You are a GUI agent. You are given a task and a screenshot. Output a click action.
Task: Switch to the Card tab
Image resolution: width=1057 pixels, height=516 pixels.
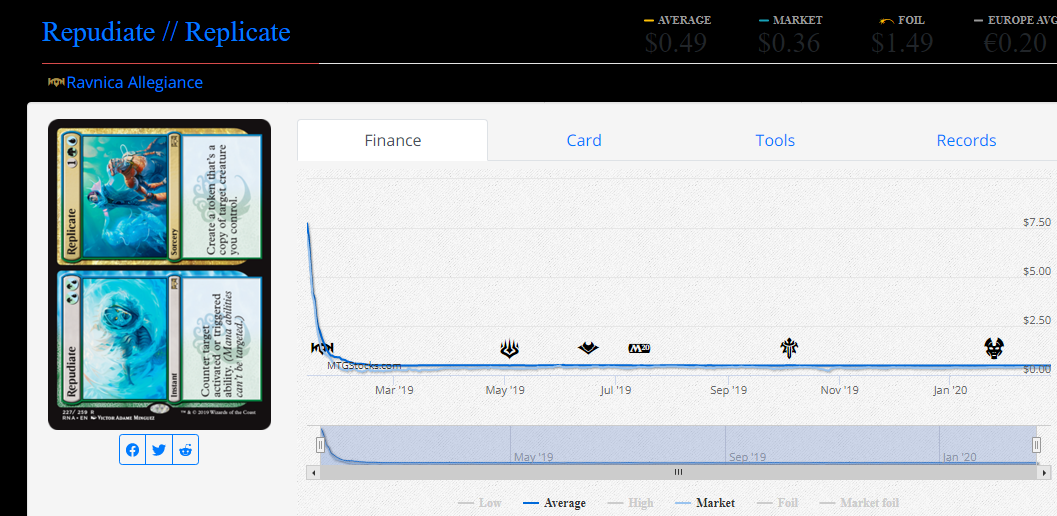584,140
